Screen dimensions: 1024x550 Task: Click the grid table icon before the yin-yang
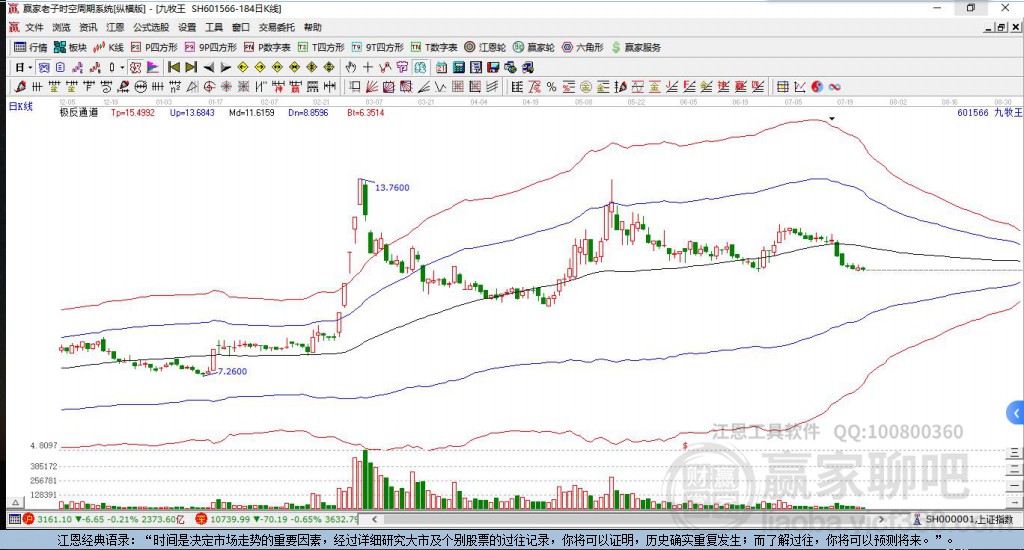pyautogui.click(x=782, y=87)
